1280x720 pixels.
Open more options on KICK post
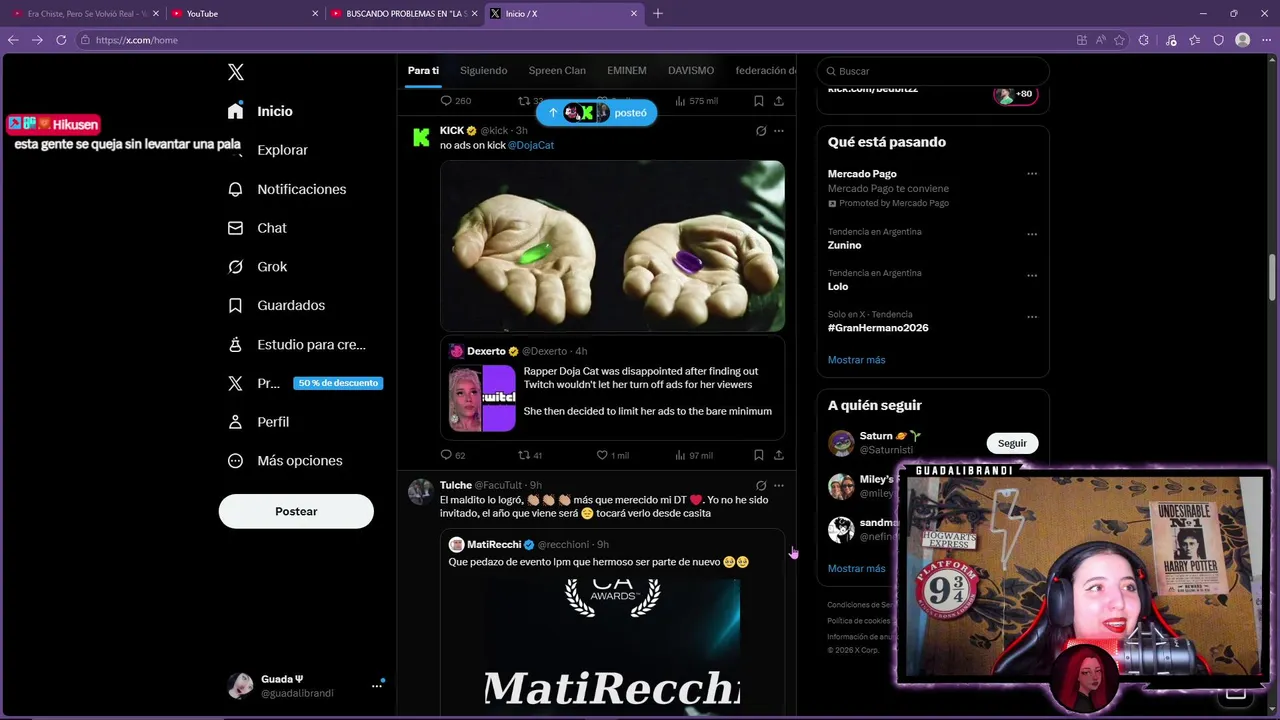coord(779,131)
